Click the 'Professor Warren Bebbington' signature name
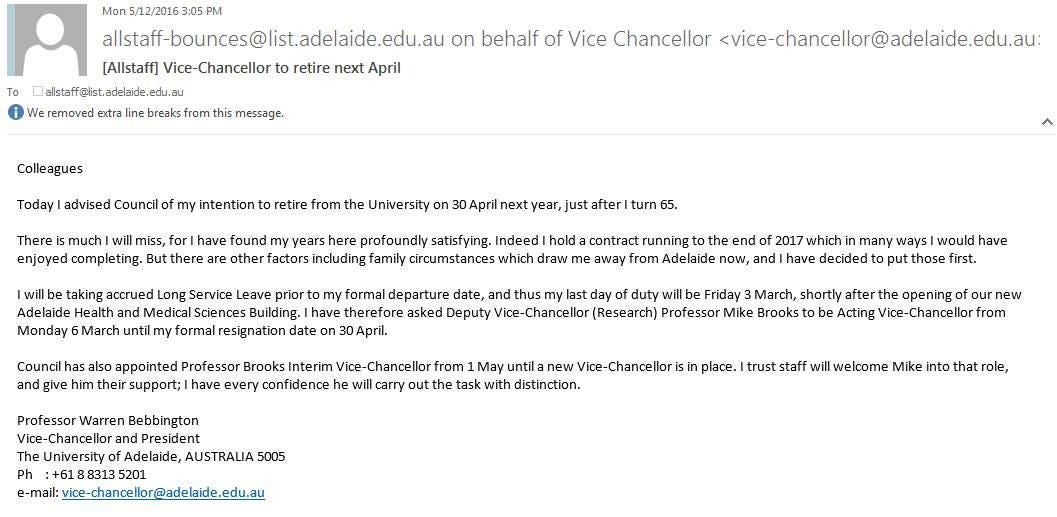1057x517 pixels. pyautogui.click(x=108, y=421)
